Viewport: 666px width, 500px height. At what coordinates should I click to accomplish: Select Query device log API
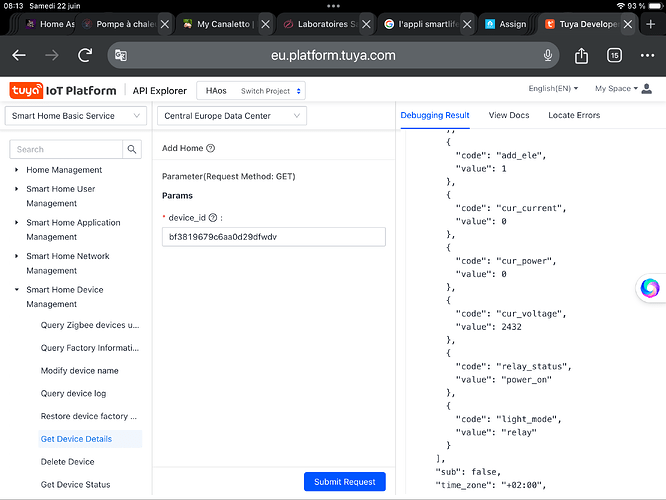[x=73, y=393]
